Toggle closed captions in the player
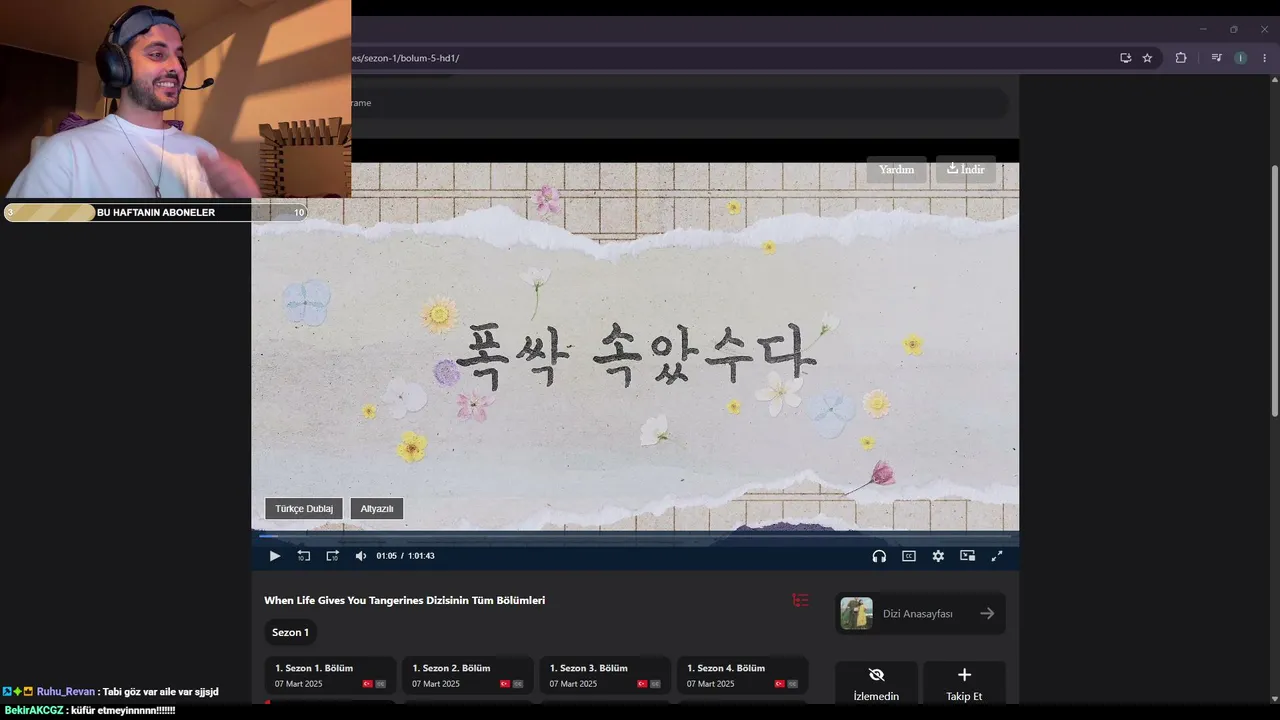Viewport: 1280px width, 720px height. pyautogui.click(x=909, y=556)
